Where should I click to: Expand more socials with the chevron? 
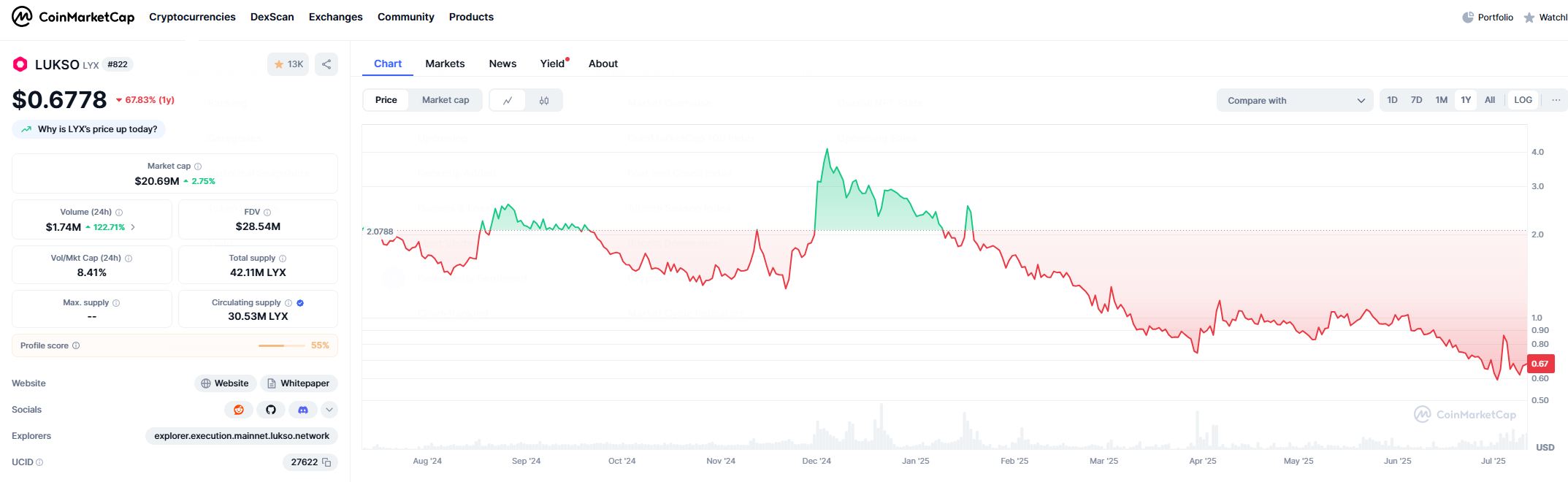(329, 410)
